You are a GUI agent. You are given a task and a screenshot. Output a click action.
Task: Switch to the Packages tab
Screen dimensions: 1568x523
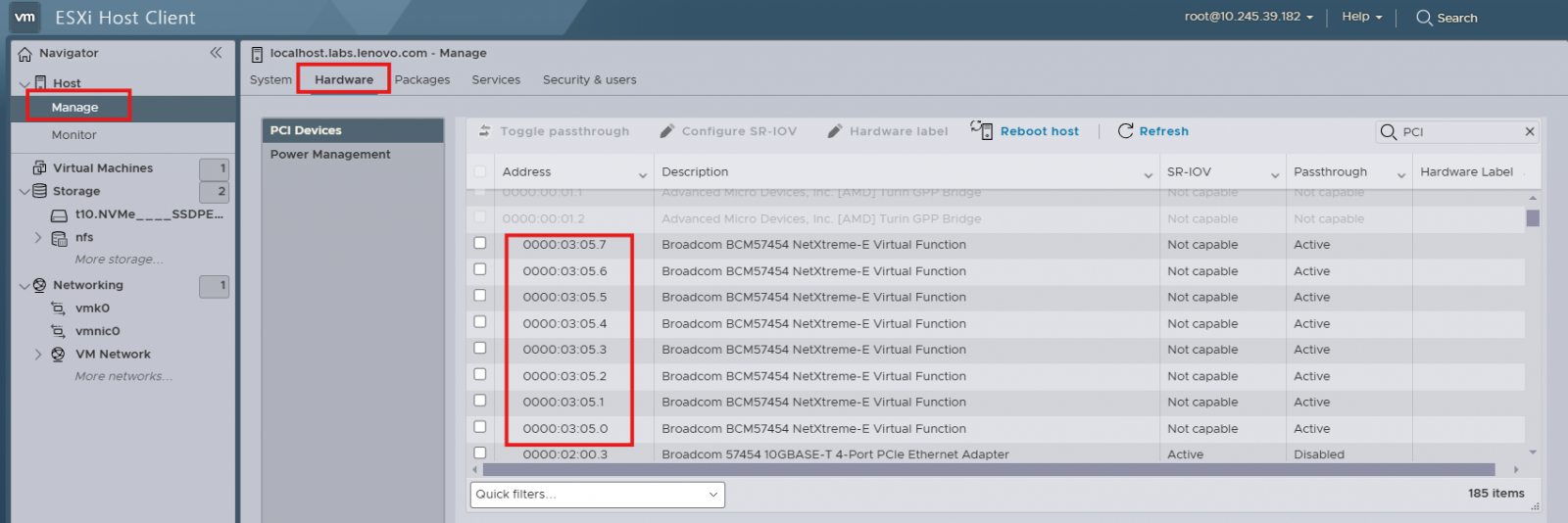421,80
